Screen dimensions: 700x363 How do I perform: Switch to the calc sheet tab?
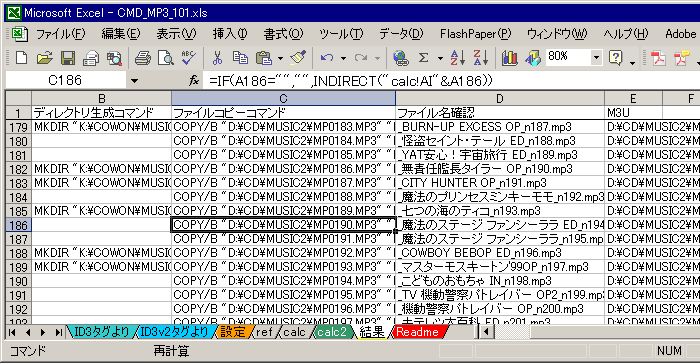click(294, 332)
